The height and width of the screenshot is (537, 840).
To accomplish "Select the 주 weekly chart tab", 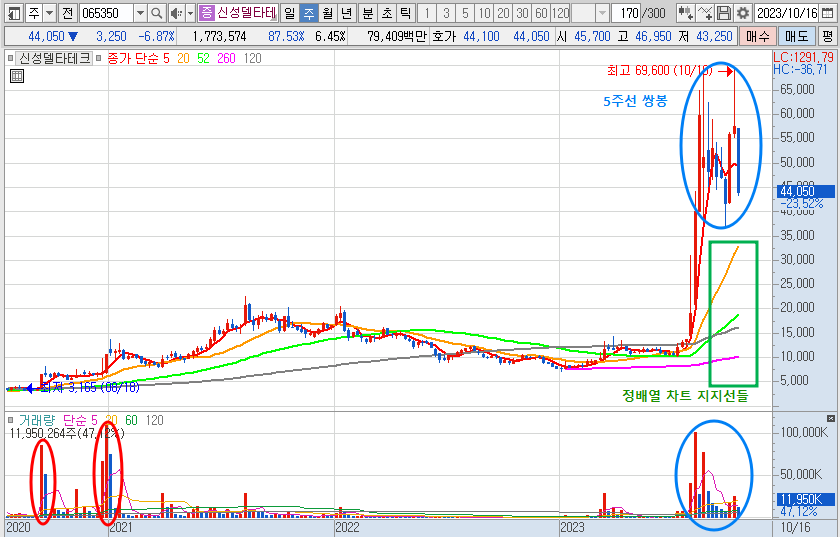I will pos(309,13).
